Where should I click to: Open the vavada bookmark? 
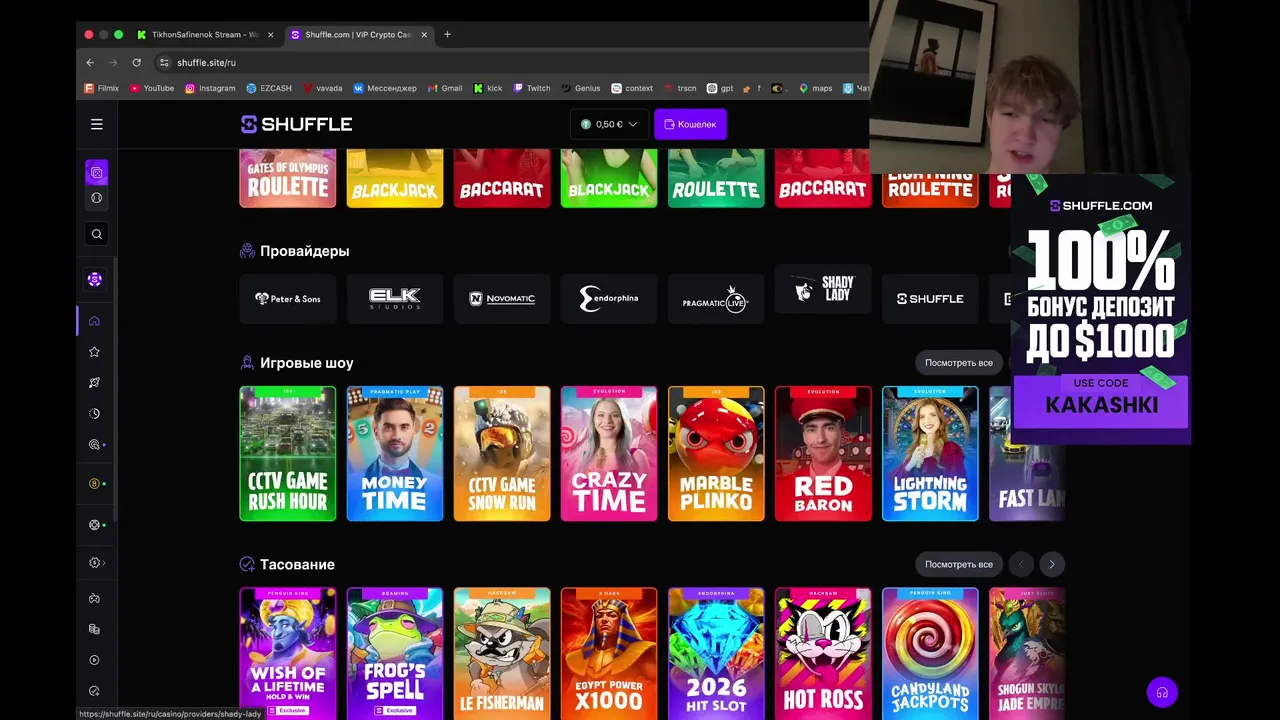[322, 88]
